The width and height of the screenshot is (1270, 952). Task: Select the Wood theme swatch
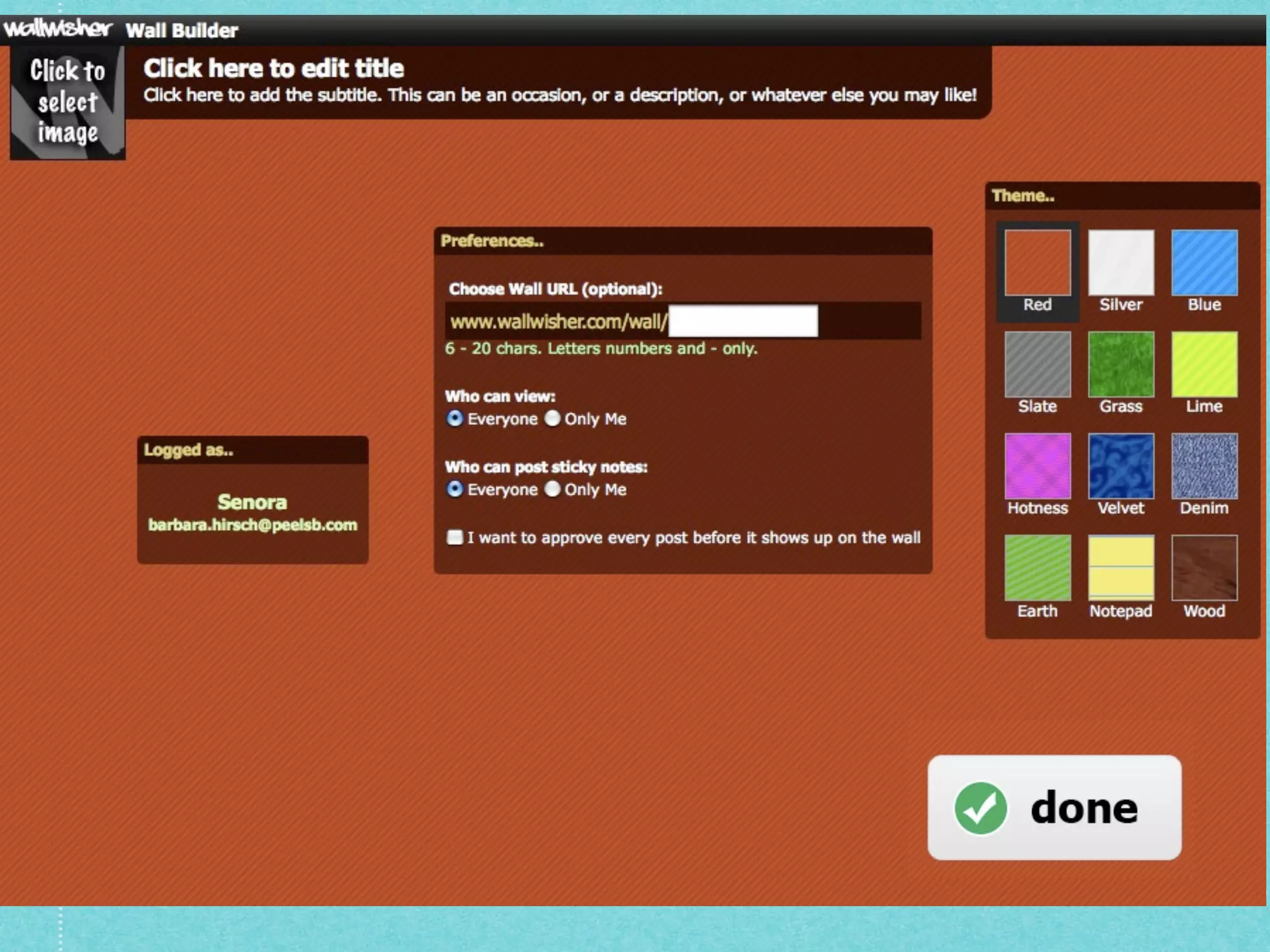1204,568
